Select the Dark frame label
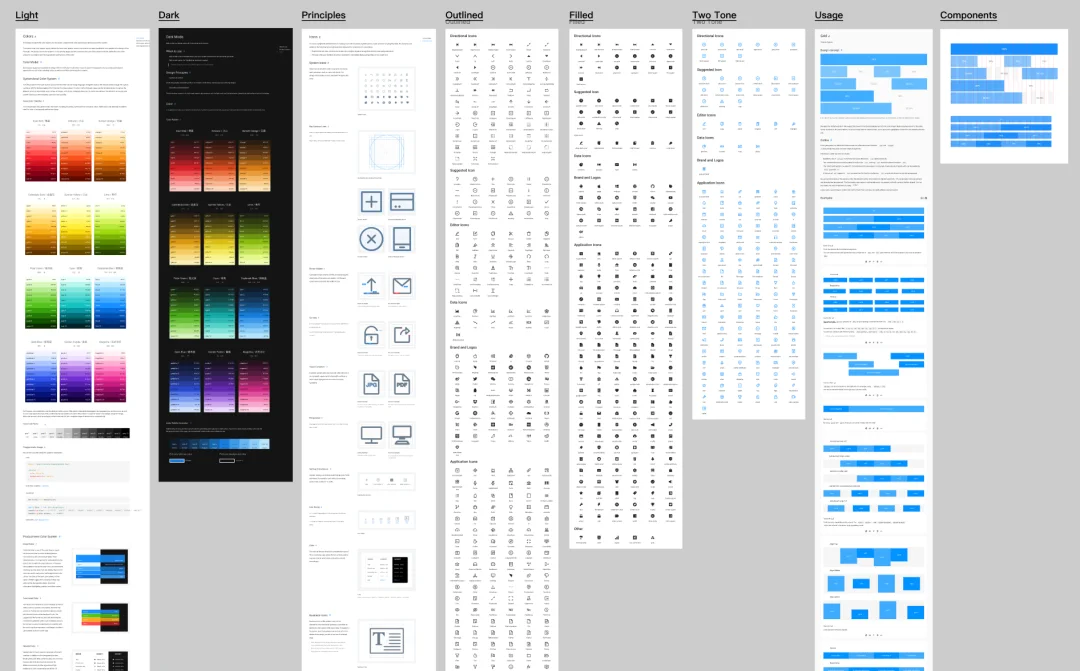 tap(169, 15)
